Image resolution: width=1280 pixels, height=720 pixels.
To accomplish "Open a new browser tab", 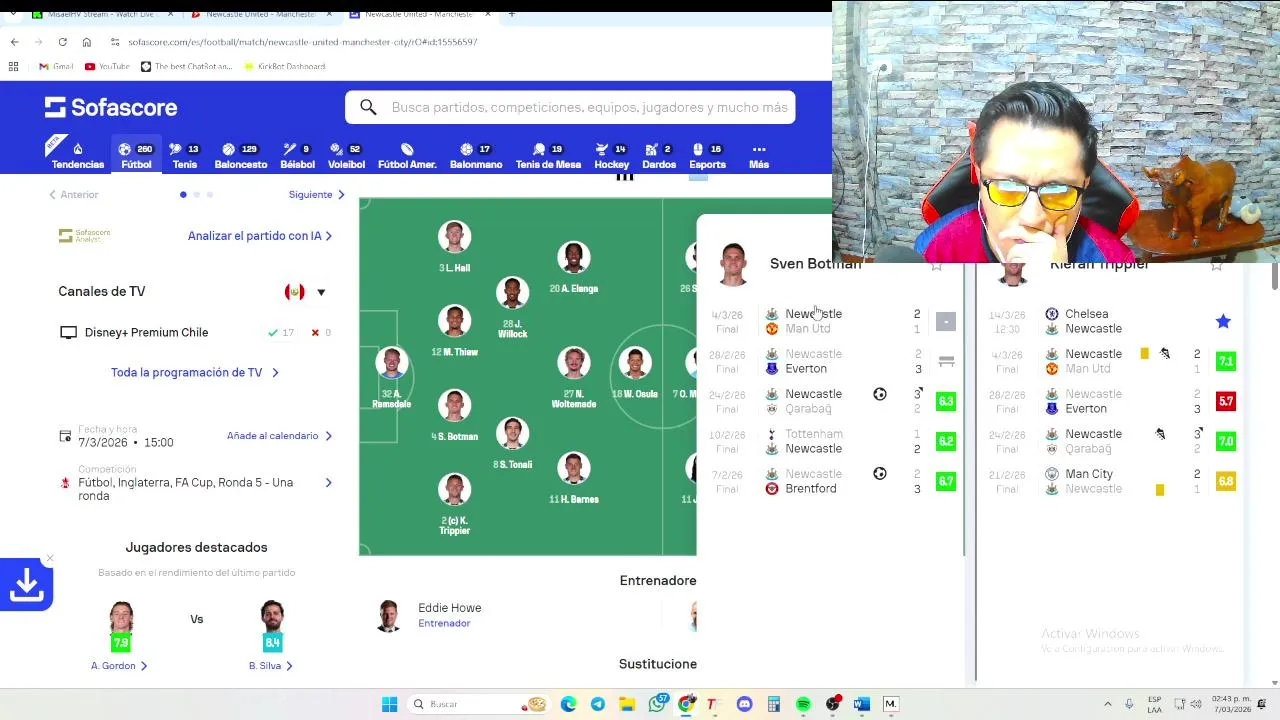I will point(512,14).
